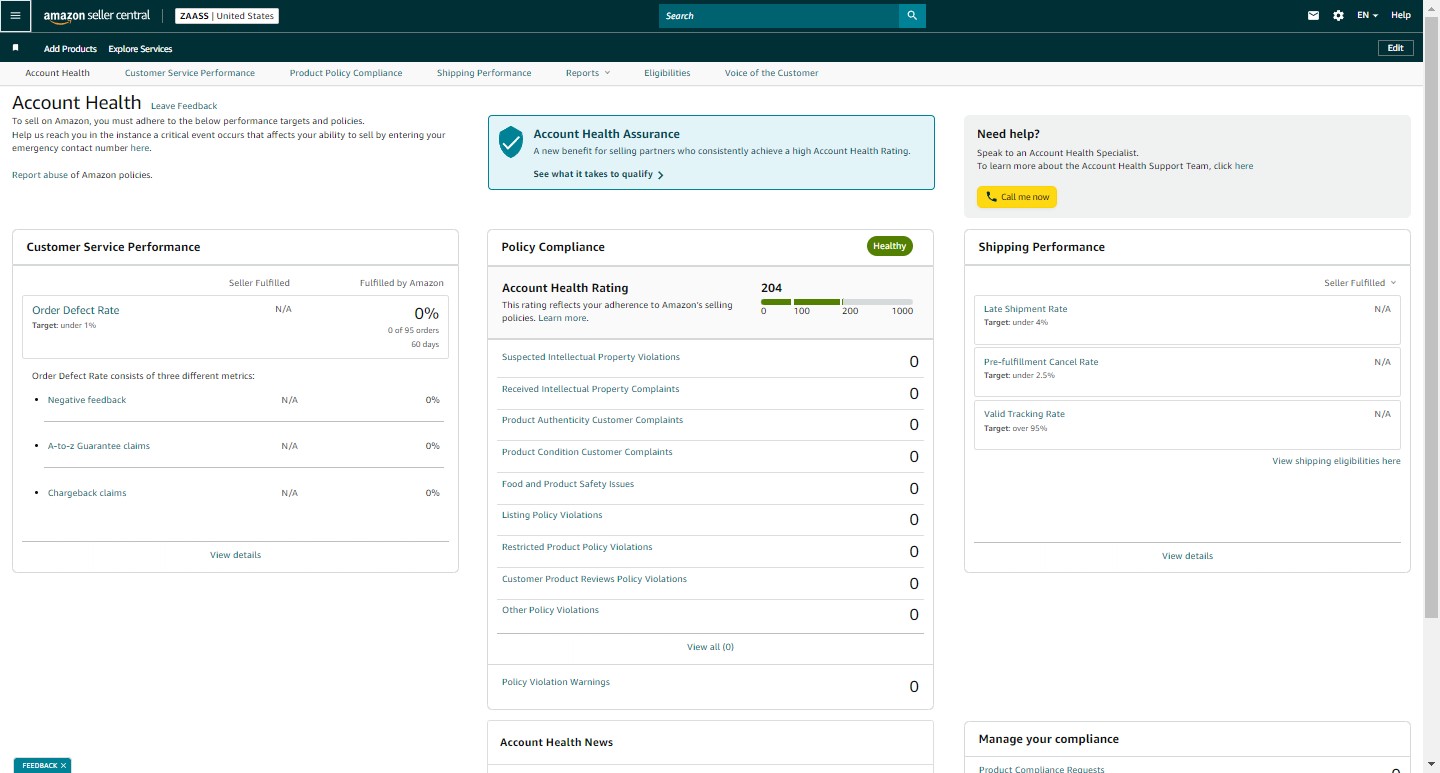This screenshot has width=1440, height=773.
Task: Click the Feedback tab label
Action: tap(39, 766)
